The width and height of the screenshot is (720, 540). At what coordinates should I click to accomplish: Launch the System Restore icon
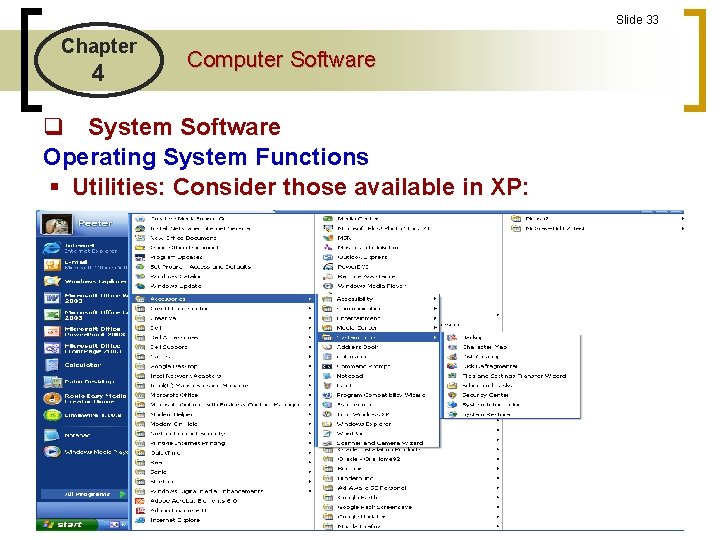pyautogui.click(x=452, y=415)
